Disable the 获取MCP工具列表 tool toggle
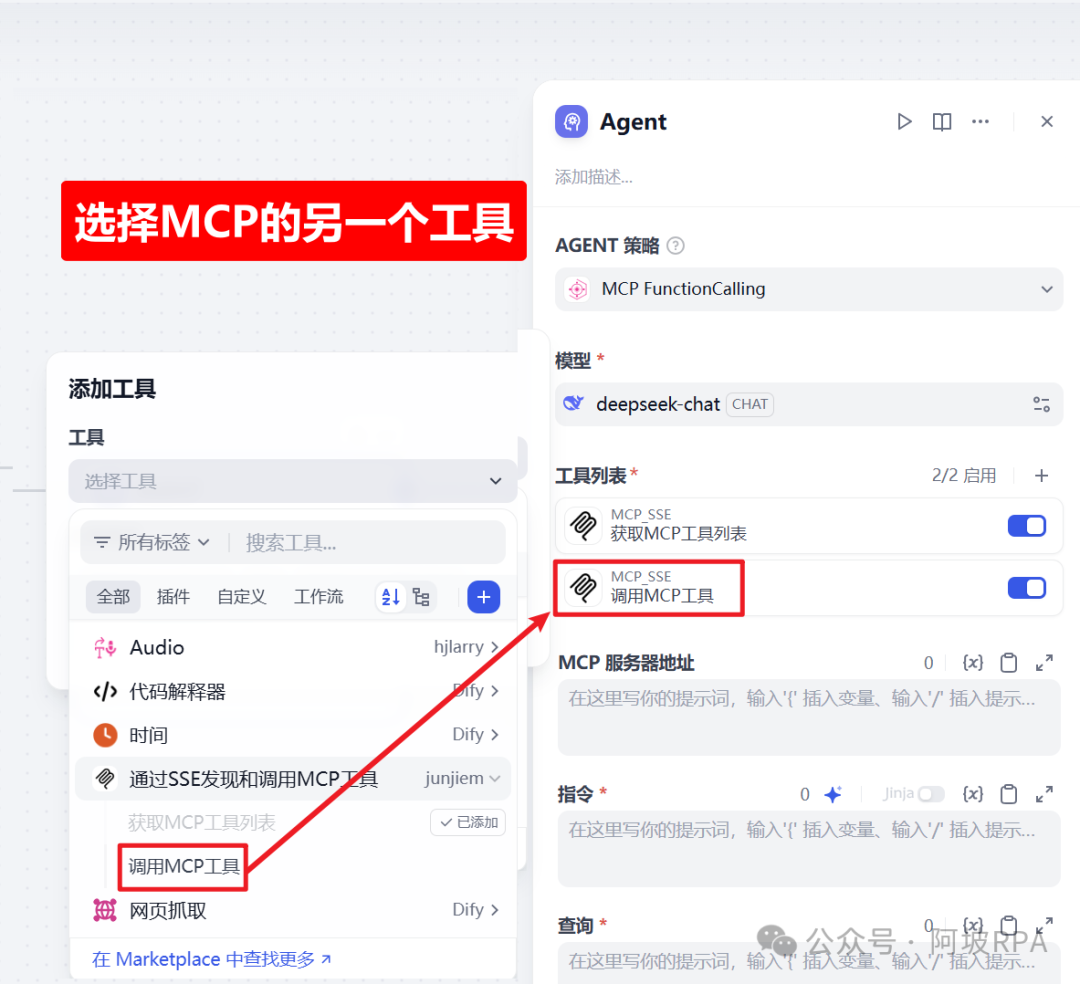This screenshot has width=1080, height=984. (1026, 526)
